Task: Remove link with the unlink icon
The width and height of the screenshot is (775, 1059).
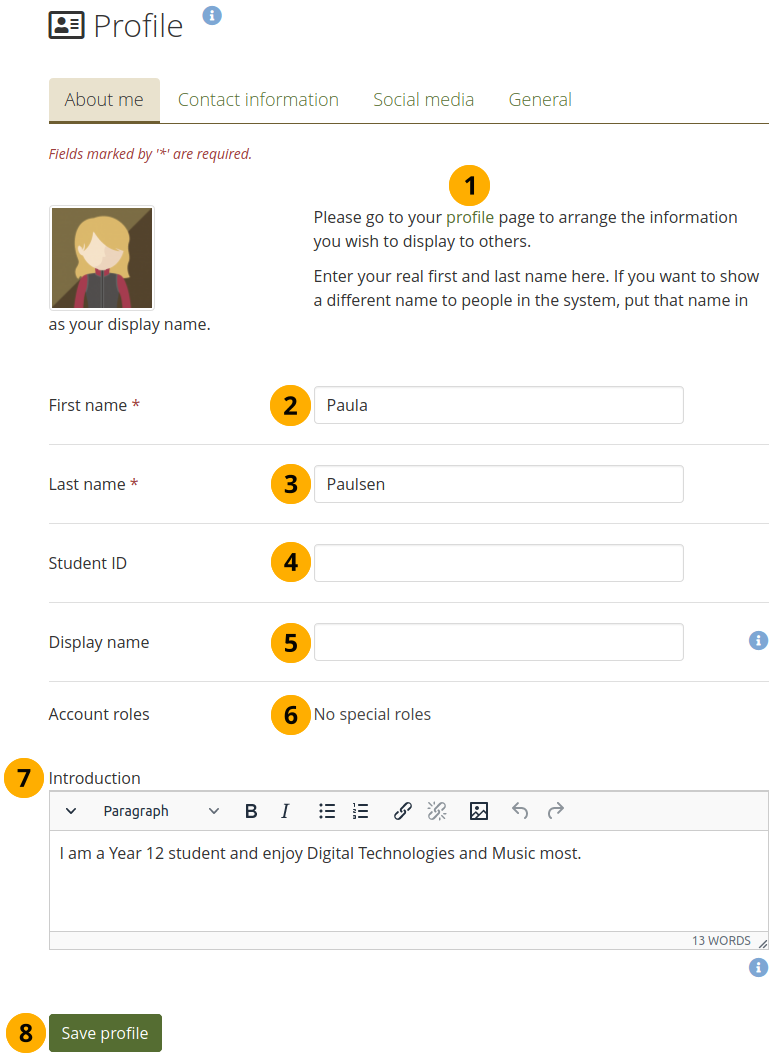Action: [x=437, y=811]
